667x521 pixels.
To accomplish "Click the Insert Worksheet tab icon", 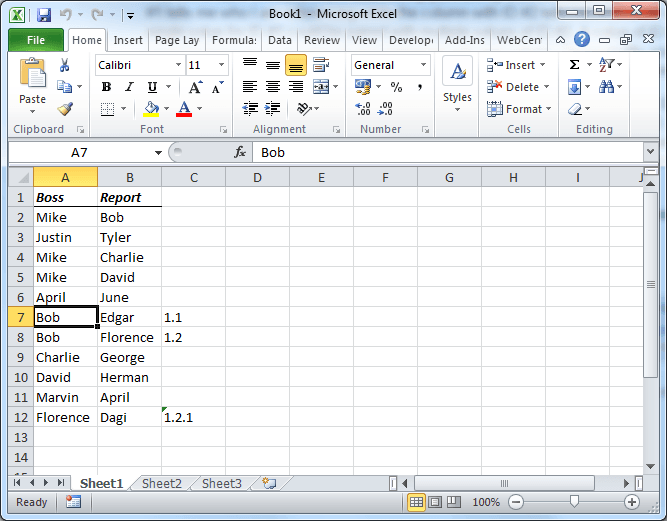I will 268,483.
